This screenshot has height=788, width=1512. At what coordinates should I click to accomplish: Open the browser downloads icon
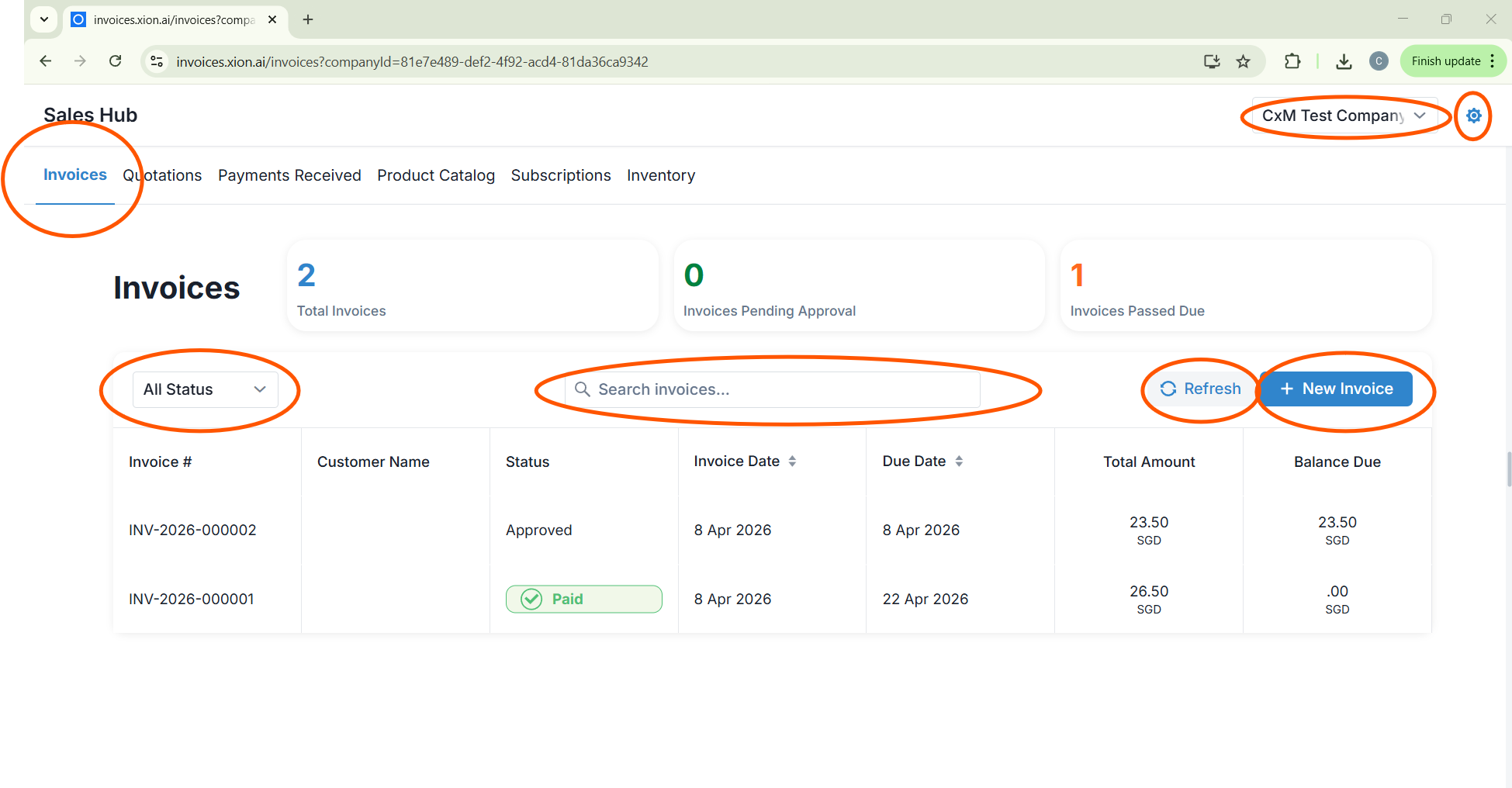(x=1344, y=61)
